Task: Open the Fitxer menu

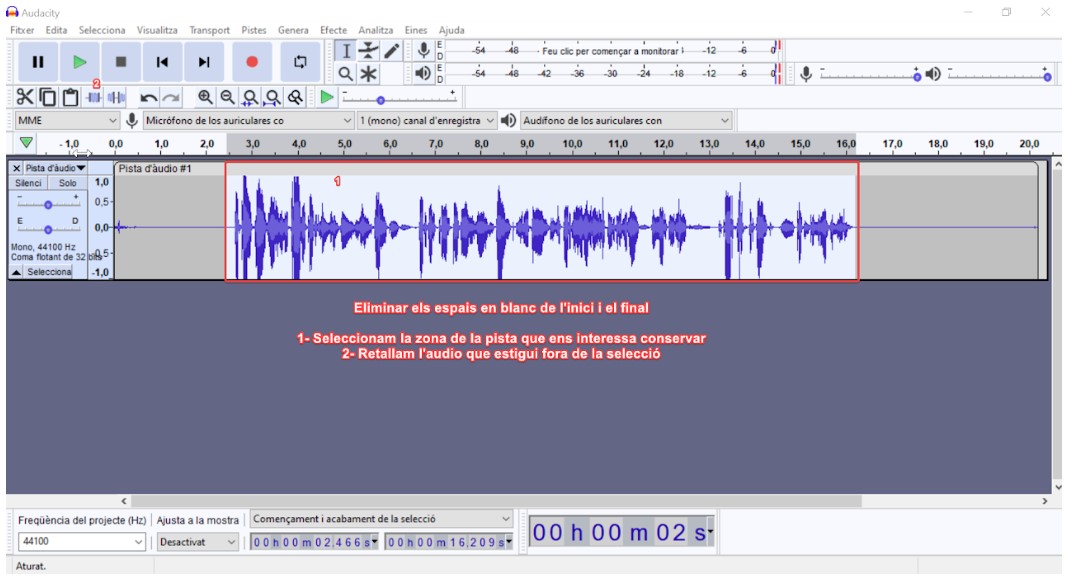Action: (x=22, y=30)
